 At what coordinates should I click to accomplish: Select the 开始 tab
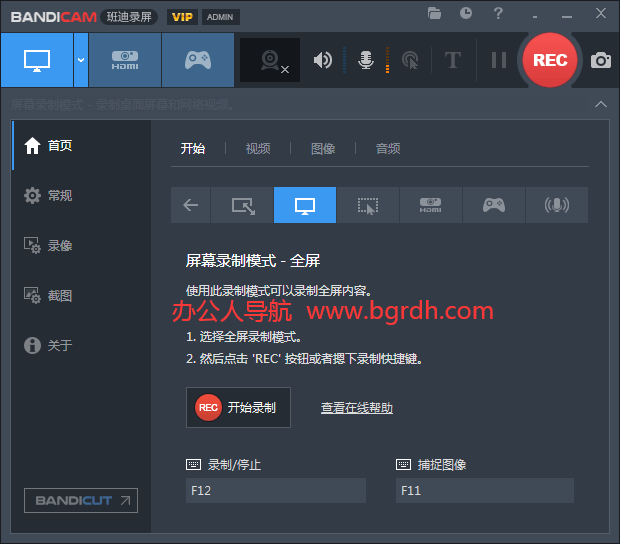tap(193, 149)
